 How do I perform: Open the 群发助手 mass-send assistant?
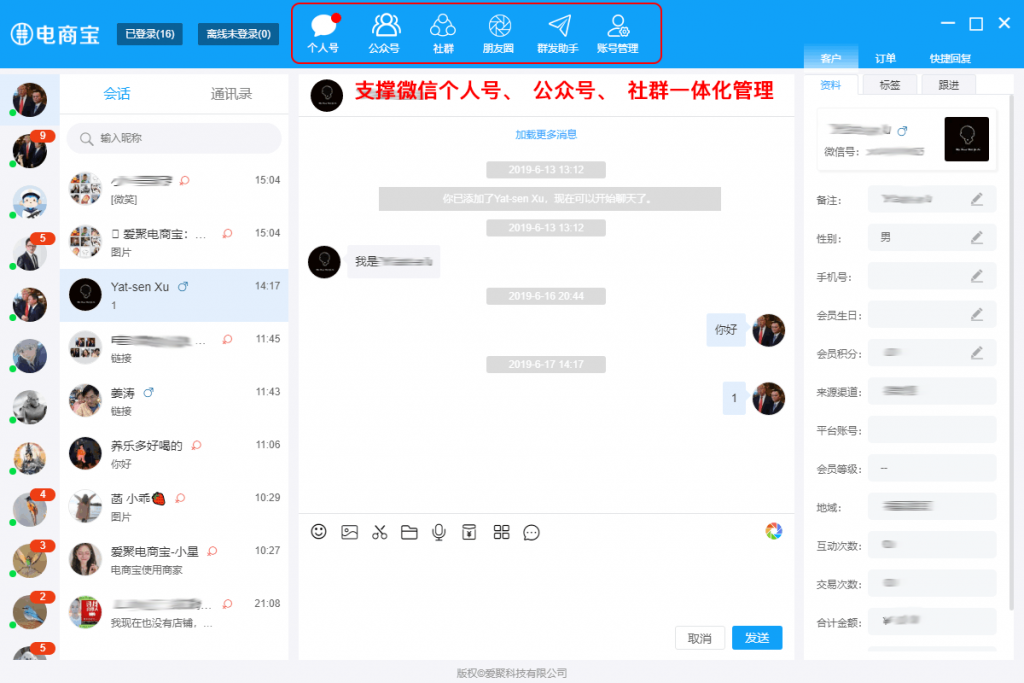coord(558,33)
